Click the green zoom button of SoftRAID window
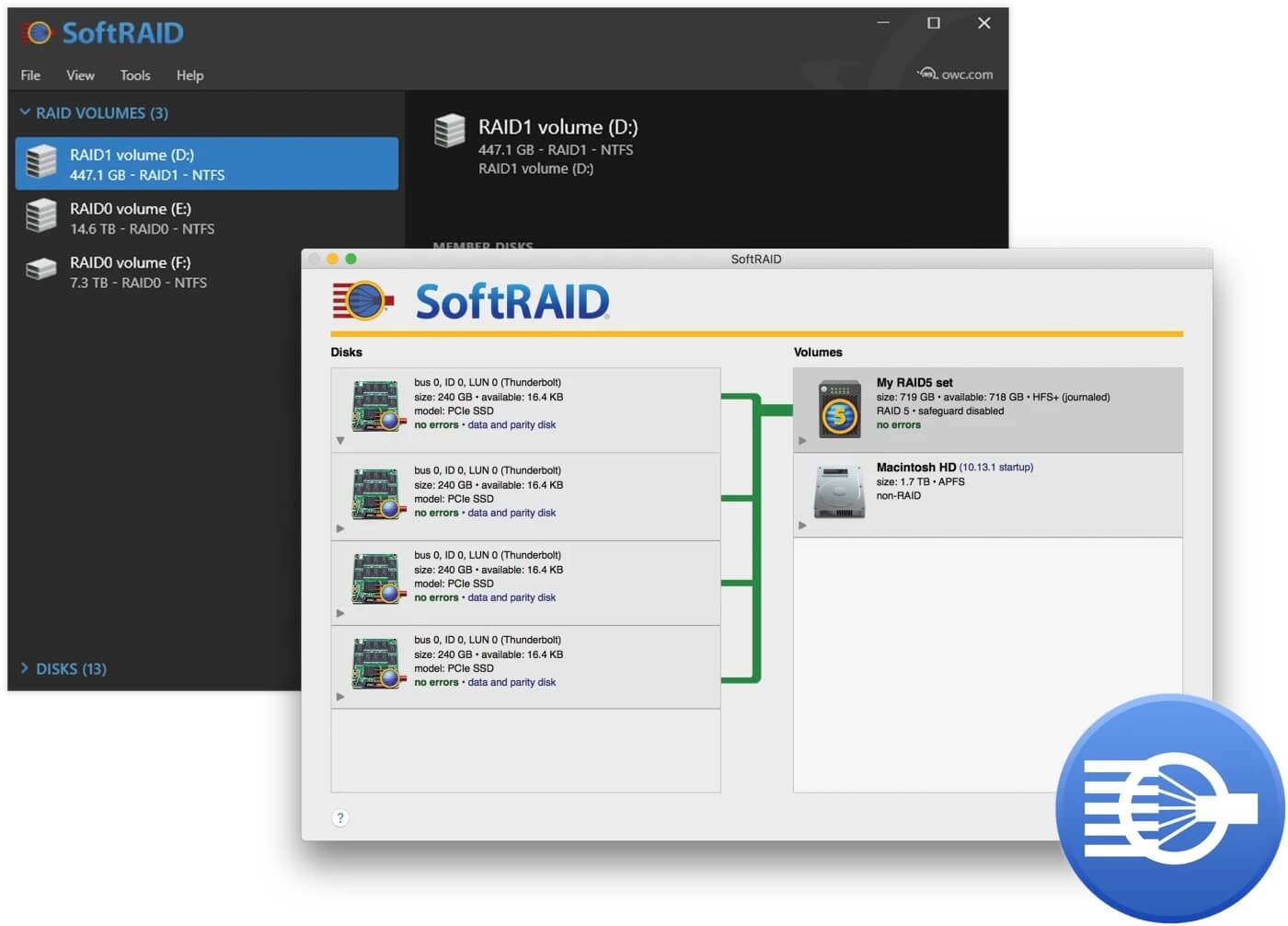1288x926 pixels. (351, 259)
